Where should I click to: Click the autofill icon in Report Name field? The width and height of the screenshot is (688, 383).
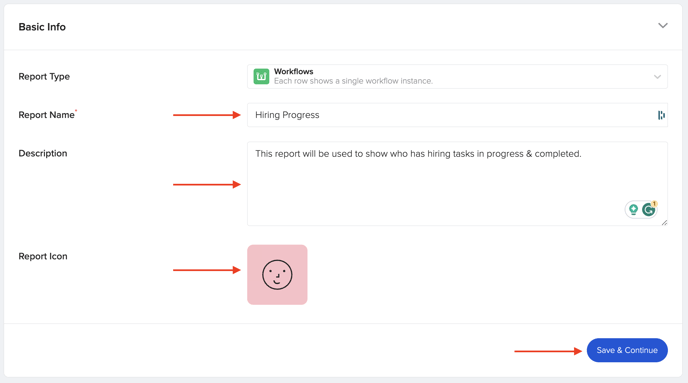(661, 115)
